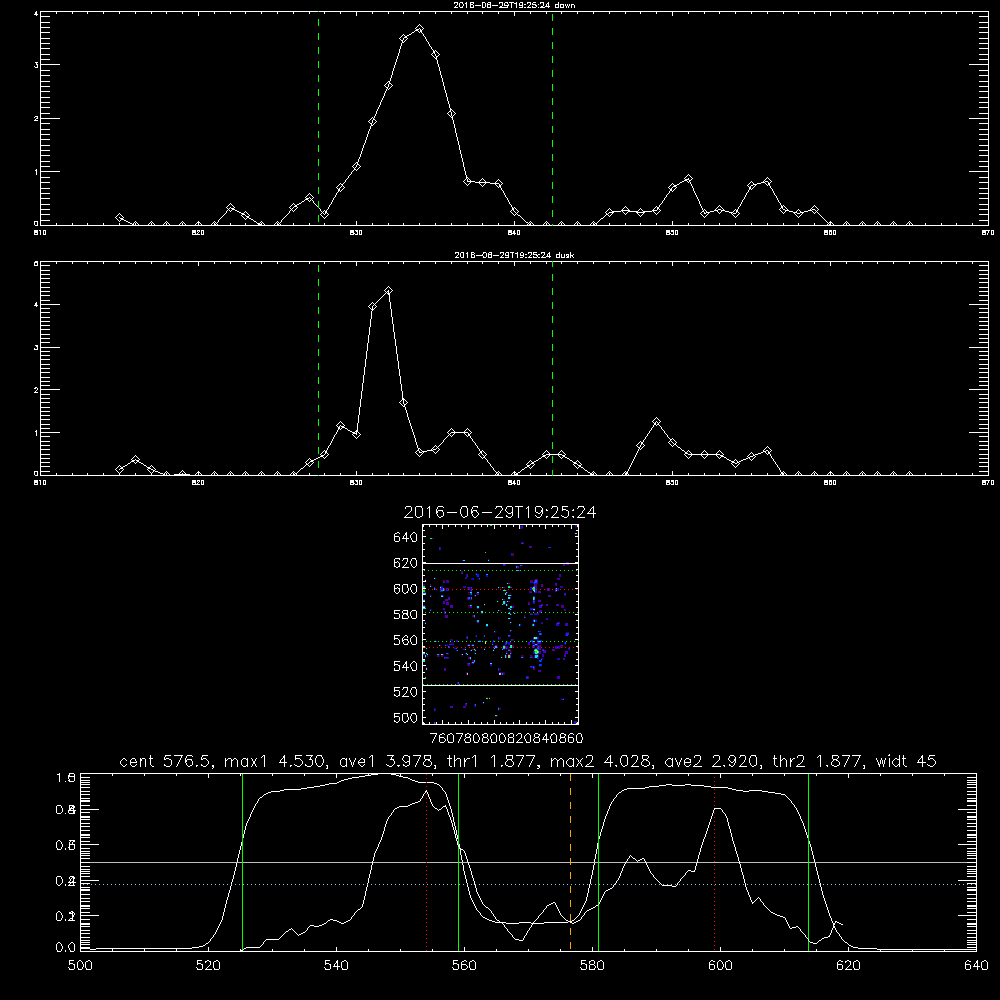
Task: Click the green dashed line near 842 in the dusk plot
Action: pyautogui.click(x=552, y=369)
